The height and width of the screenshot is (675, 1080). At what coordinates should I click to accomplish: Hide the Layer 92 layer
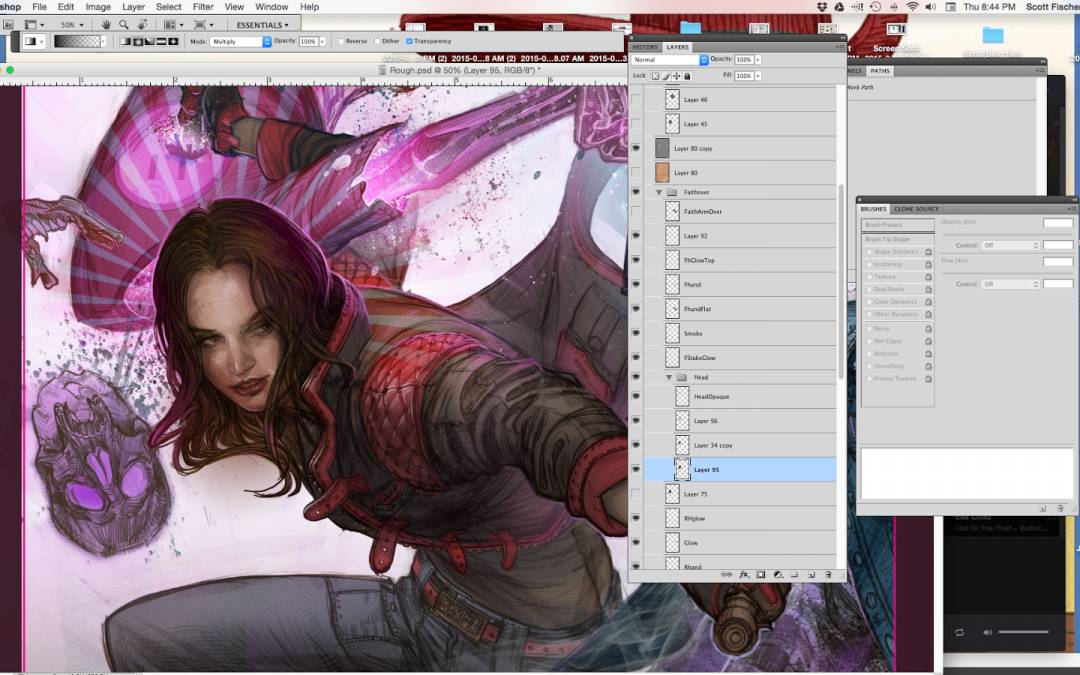click(636, 236)
